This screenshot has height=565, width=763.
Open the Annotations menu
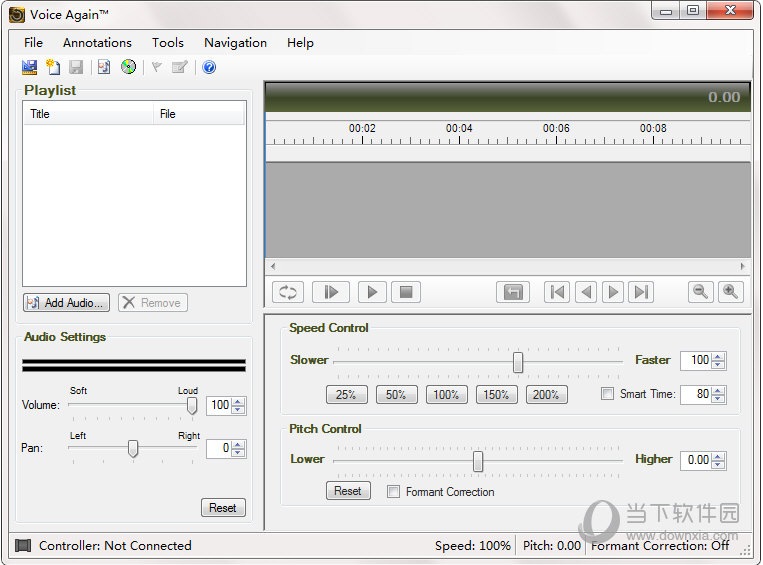tap(97, 43)
